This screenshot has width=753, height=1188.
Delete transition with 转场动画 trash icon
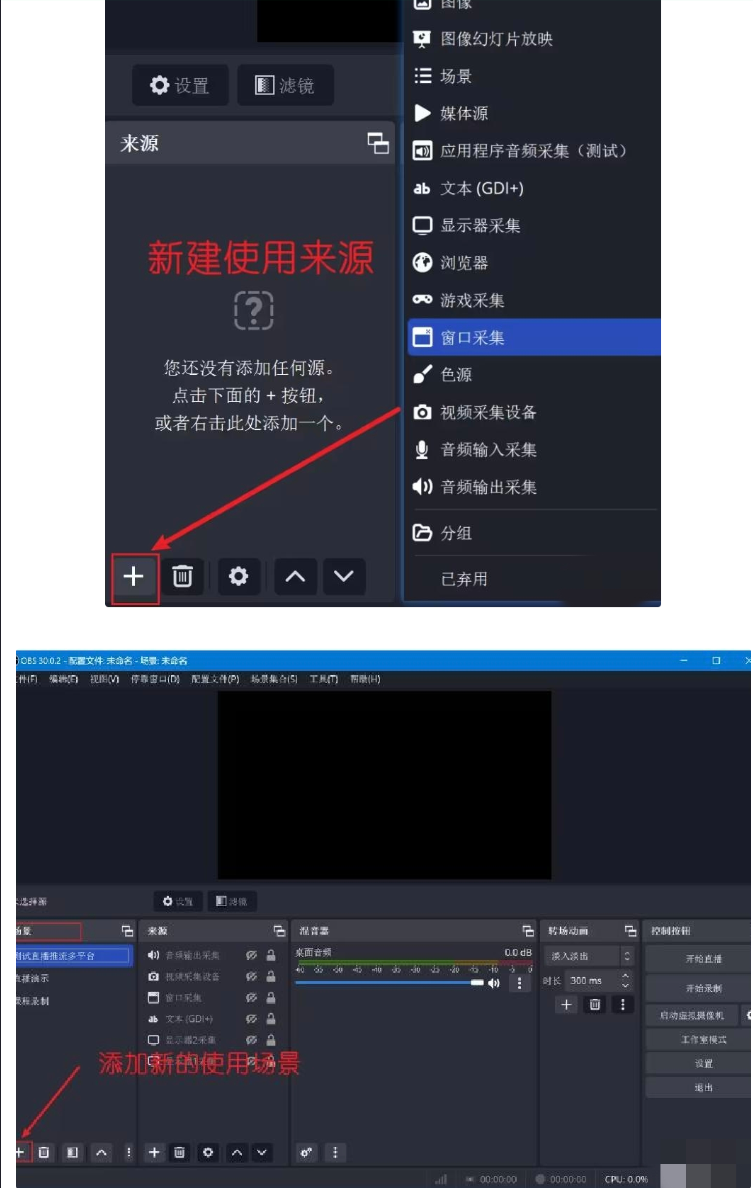tap(595, 1004)
